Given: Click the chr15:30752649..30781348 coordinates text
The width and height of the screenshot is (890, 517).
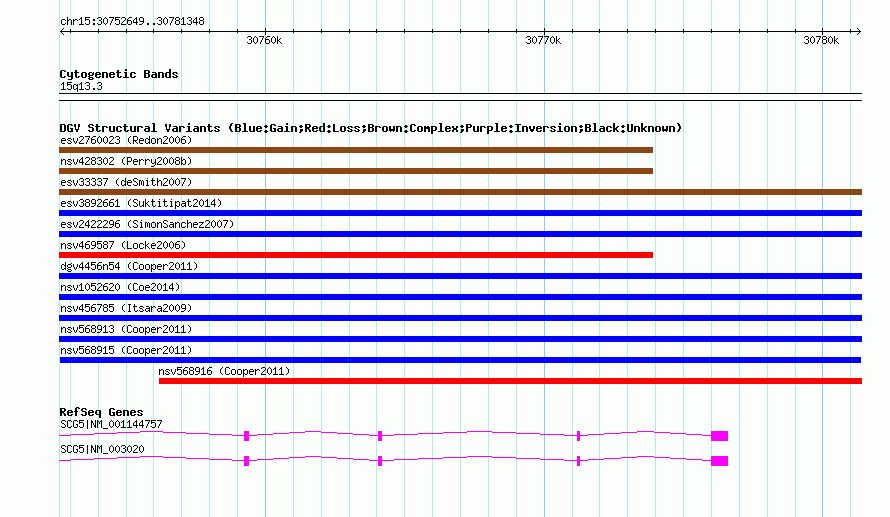Looking at the screenshot, I should (x=132, y=22).
